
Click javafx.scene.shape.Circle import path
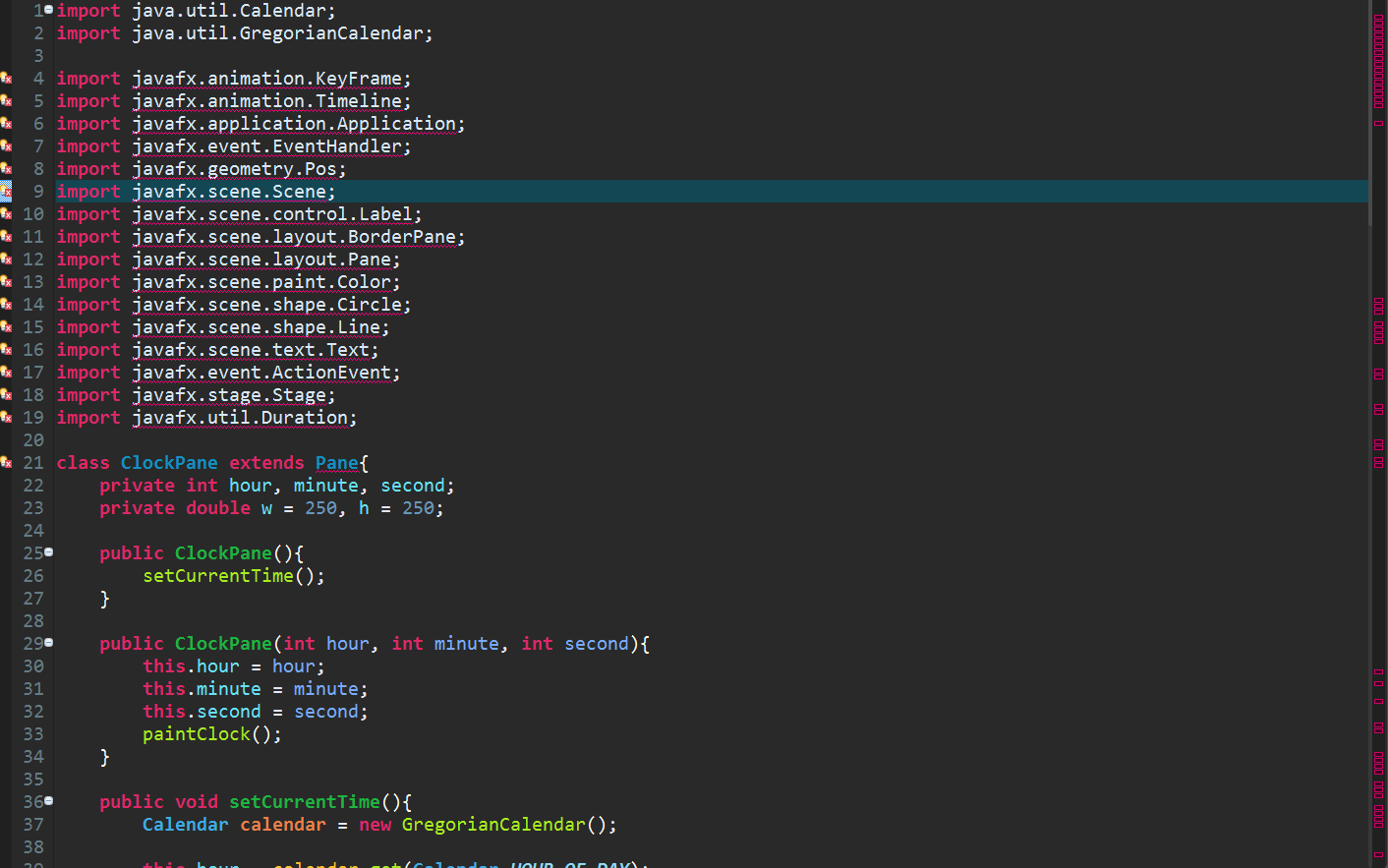[266, 305]
